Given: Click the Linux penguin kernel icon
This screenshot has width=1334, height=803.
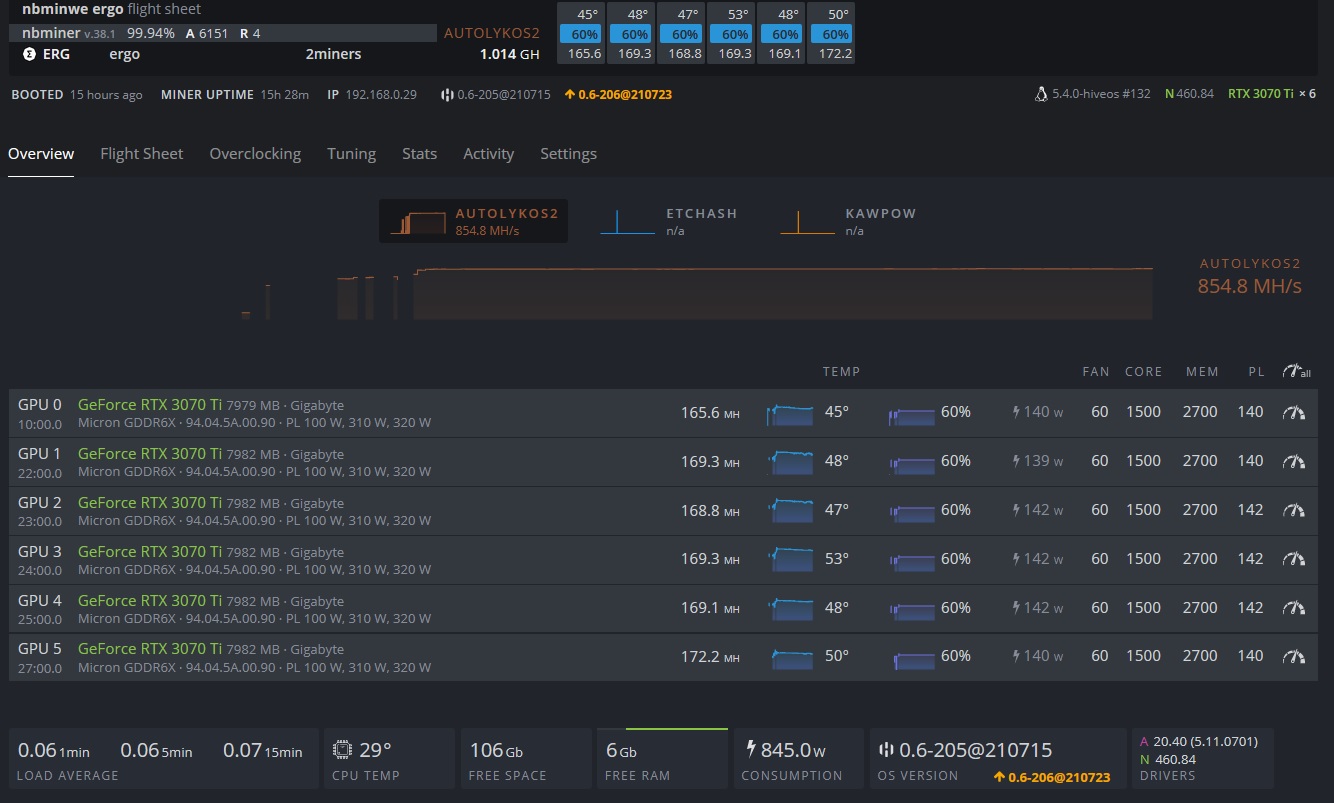Looking at the screenshot, I should tap(1041, 94).
